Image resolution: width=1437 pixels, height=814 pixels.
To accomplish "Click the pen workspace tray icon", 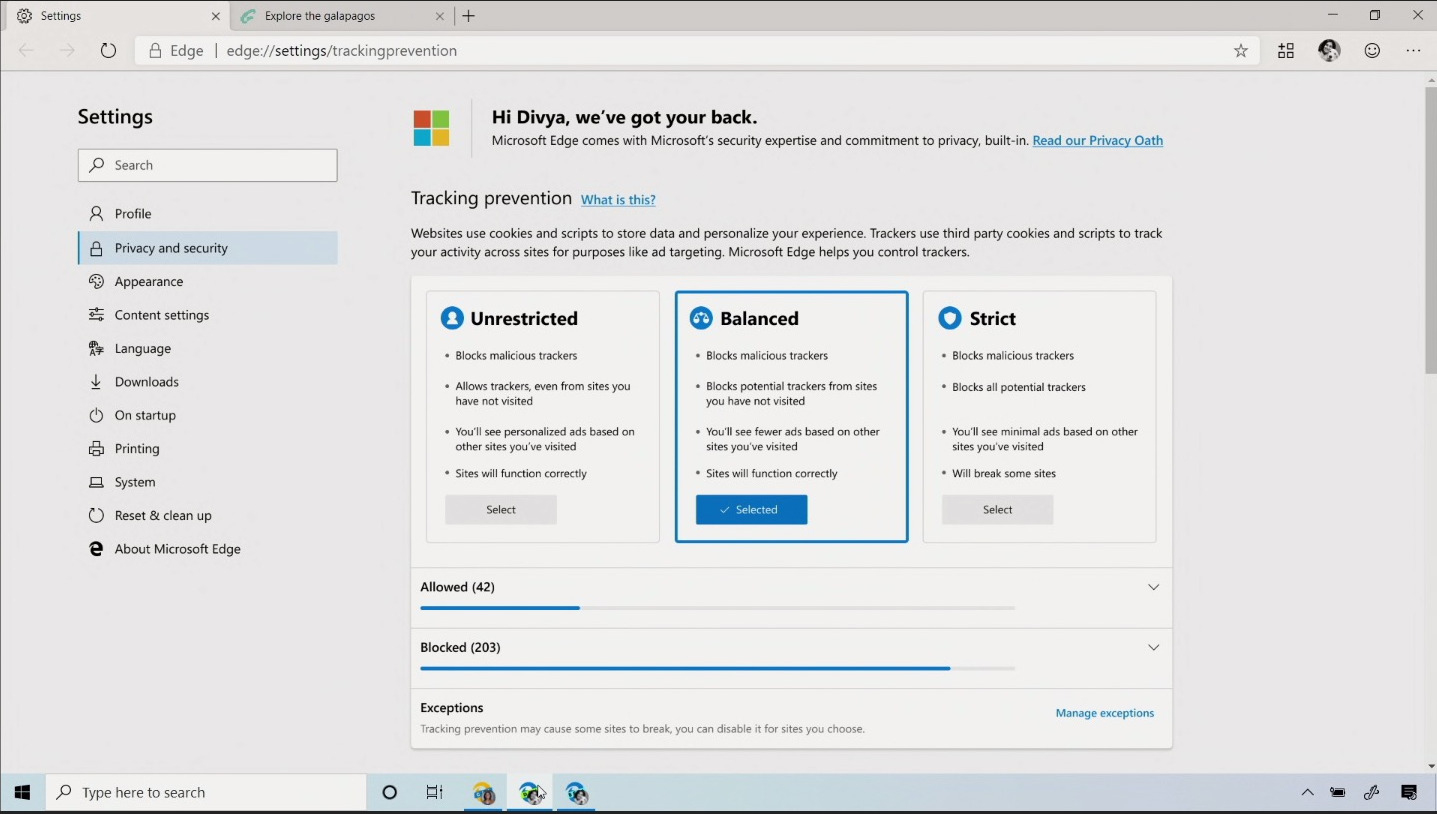I will point(1372,793).
